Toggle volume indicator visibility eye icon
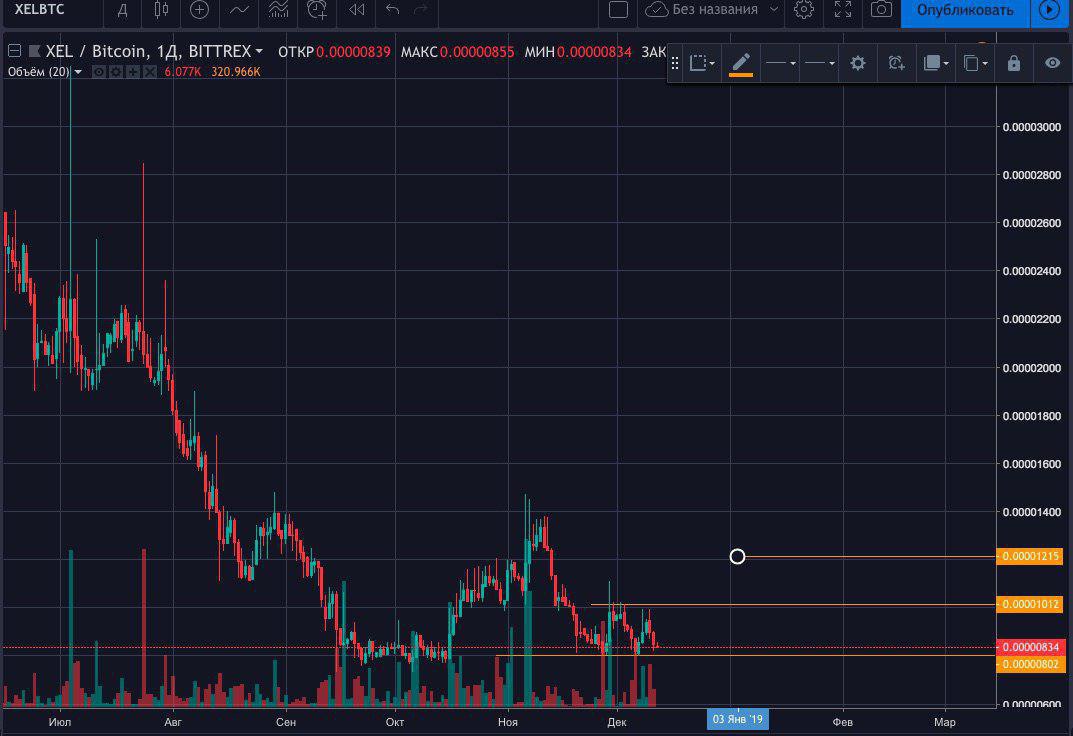 pyautogui.click(x=99, y=72)
